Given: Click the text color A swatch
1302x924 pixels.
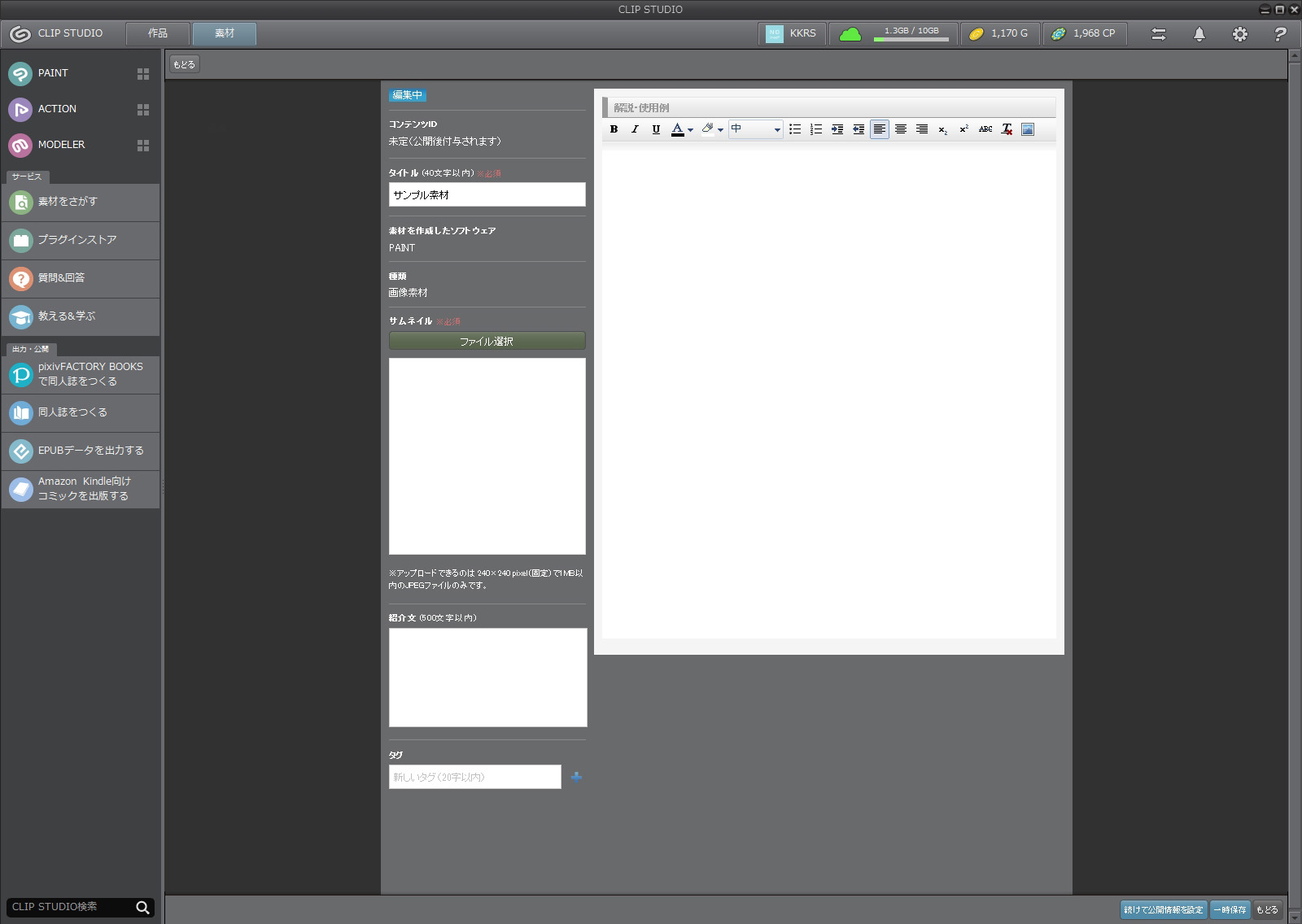Looking at the screenshot, I should [677, 129].
